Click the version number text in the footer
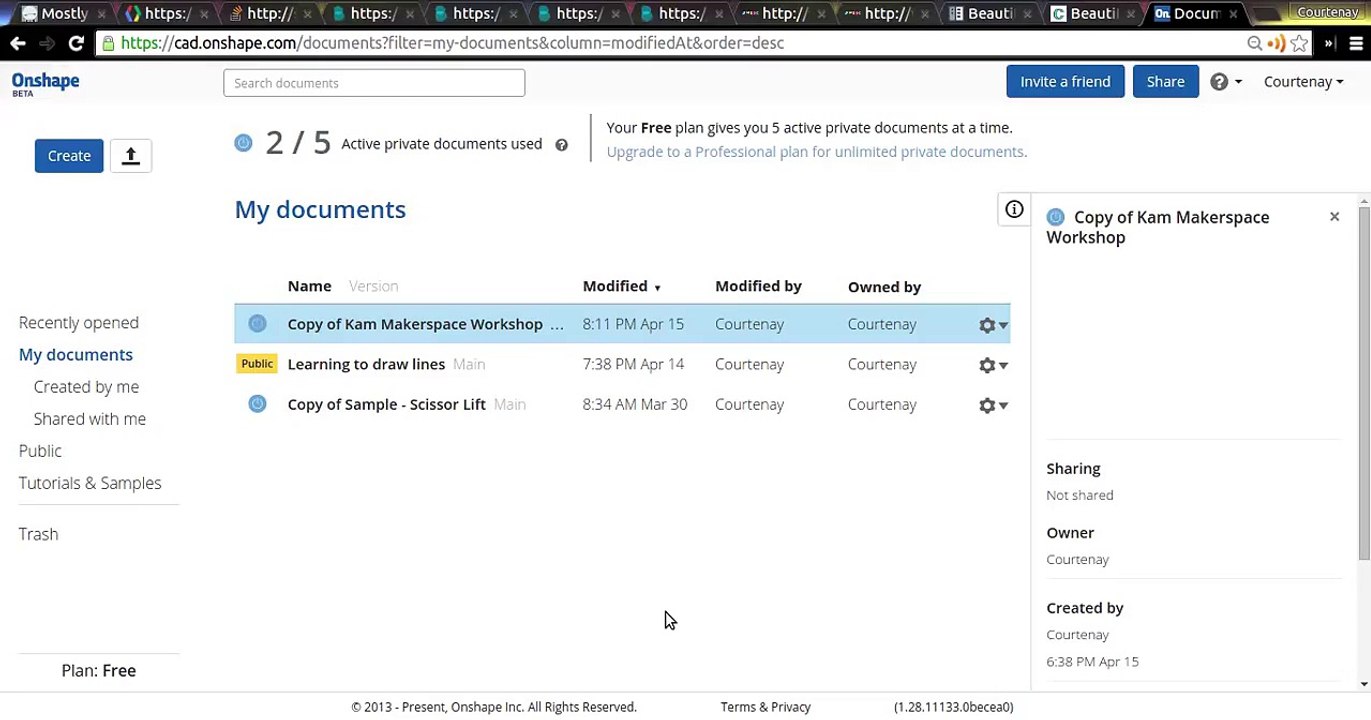Image resolution: width=1371 pixels, height=720 pixels. point(953,707)
